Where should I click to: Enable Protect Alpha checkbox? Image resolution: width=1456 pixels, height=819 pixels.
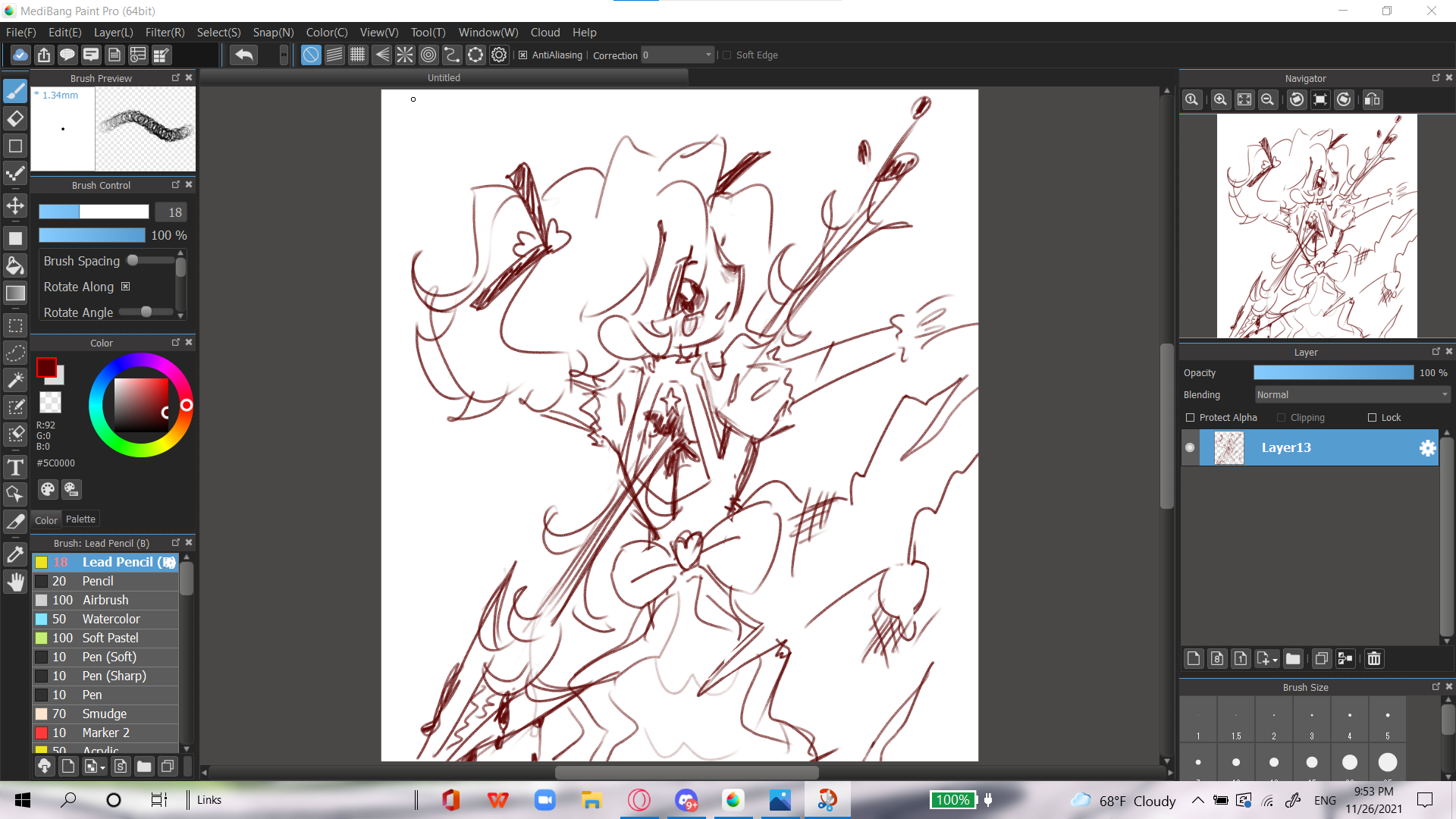(1190, 418)
